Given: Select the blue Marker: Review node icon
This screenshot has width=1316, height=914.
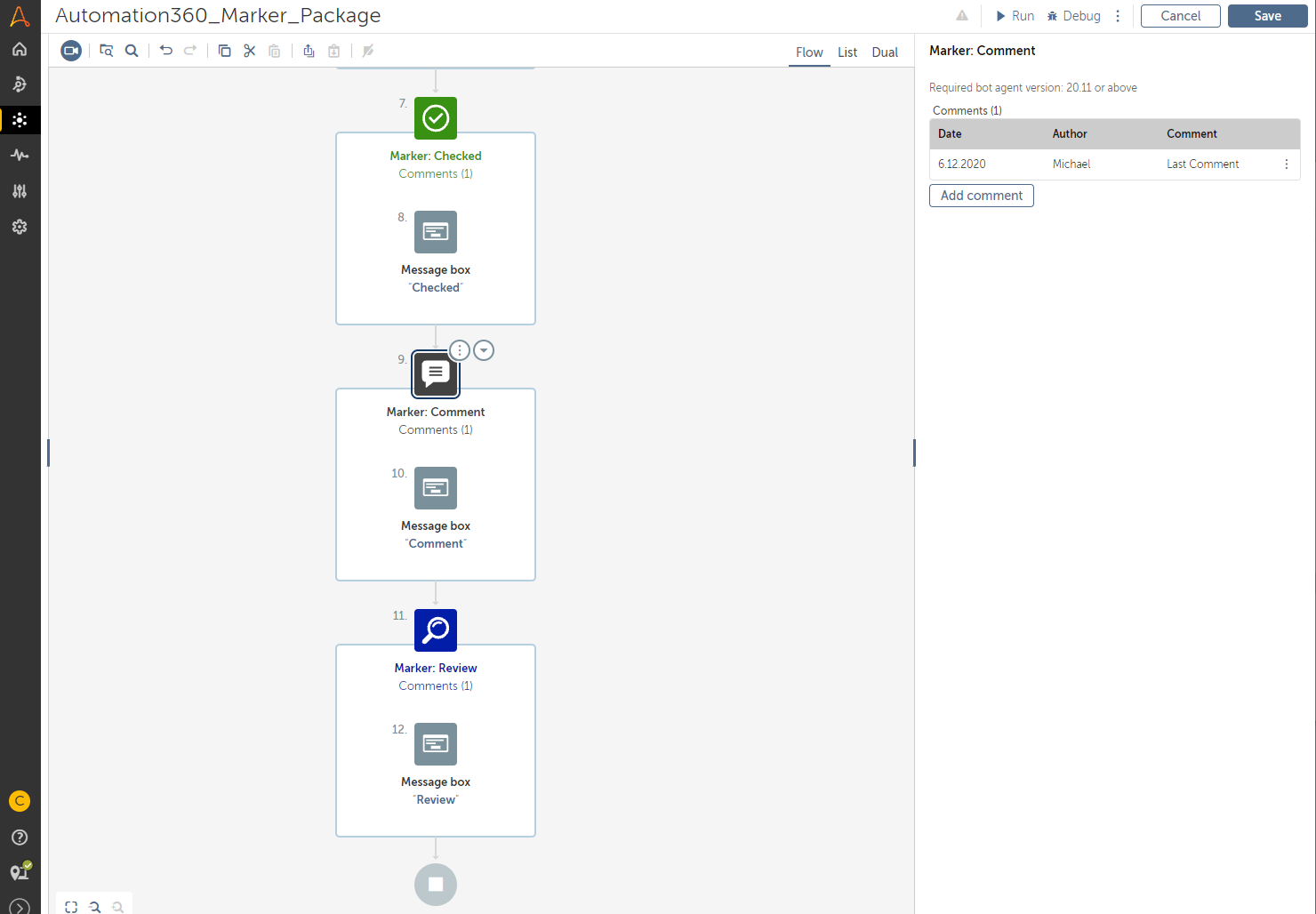Looking at the screenshot, I should pos(436,630).
